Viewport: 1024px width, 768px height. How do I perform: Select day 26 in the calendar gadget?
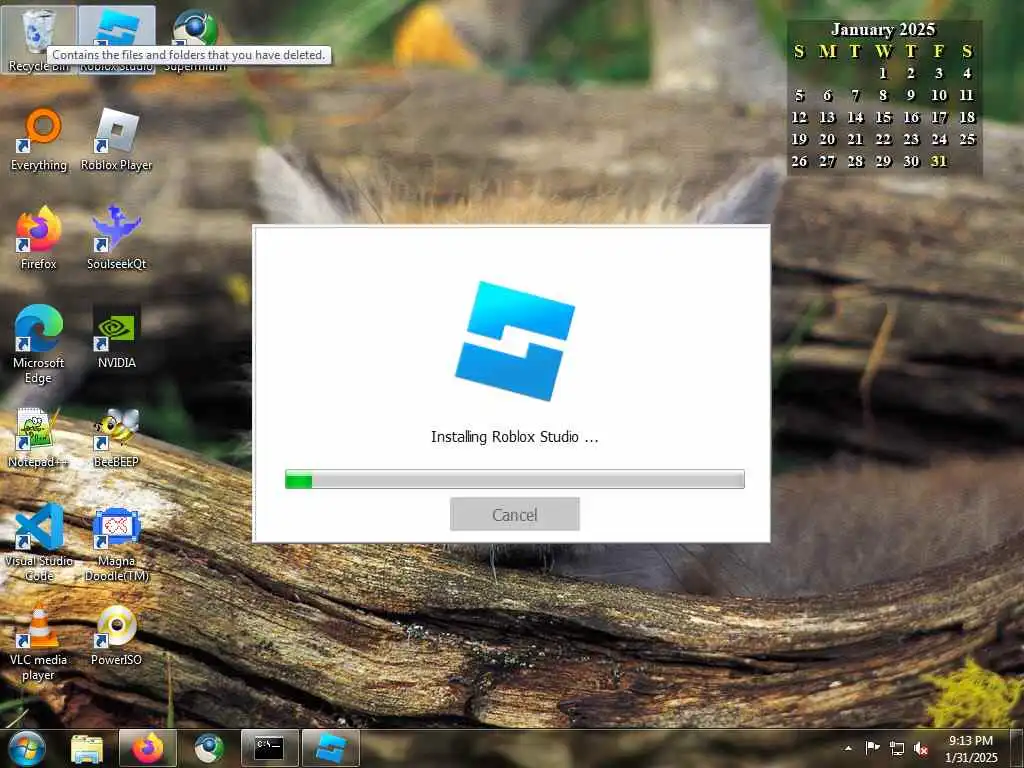click(x=799, y=161)
